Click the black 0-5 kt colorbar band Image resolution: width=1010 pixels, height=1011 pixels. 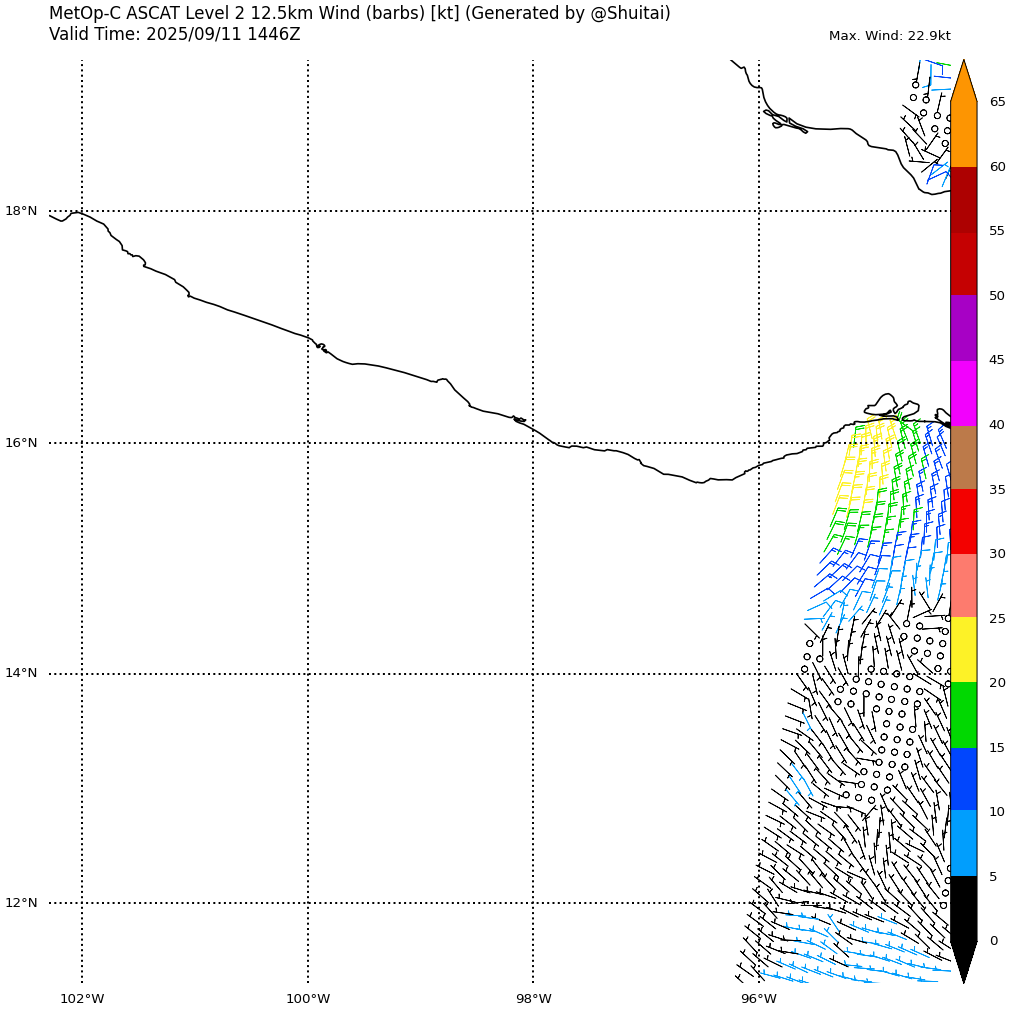point(964,908)
